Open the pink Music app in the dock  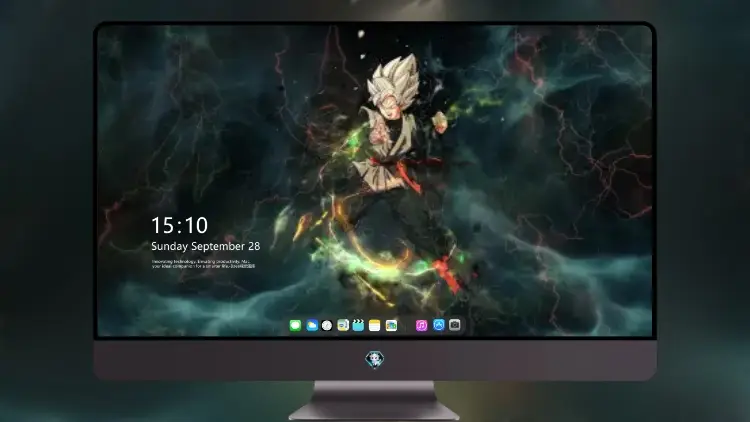[421, 325]
